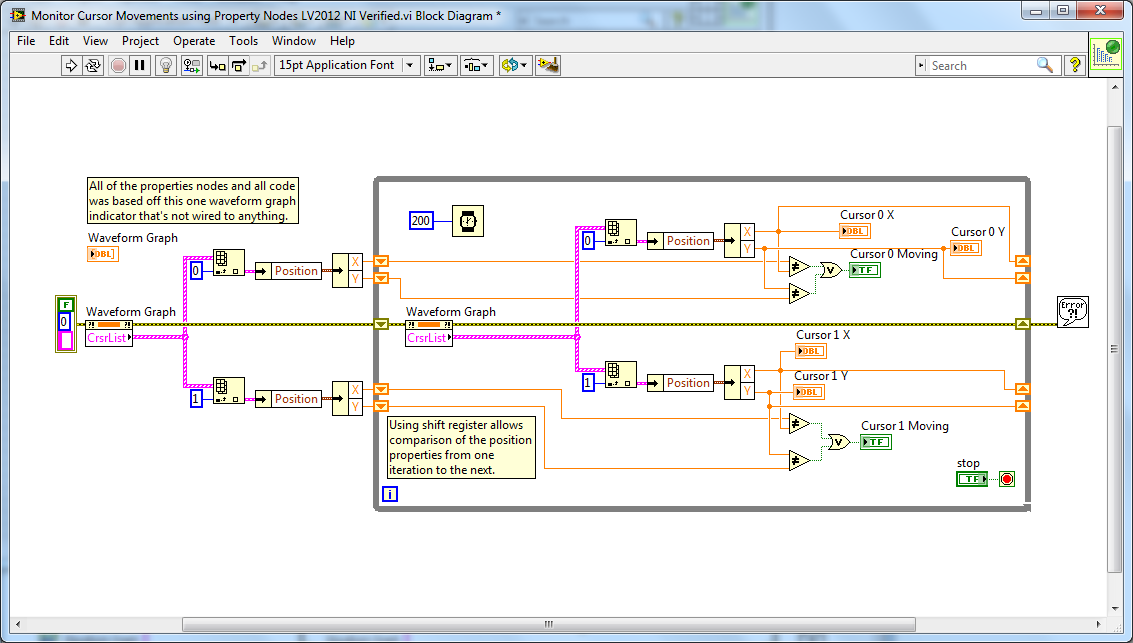This screenshot has width=1133, height=643.
Task: Select the Cursor 1 Moving boolean terminal
Action: (x=876, y=442)
